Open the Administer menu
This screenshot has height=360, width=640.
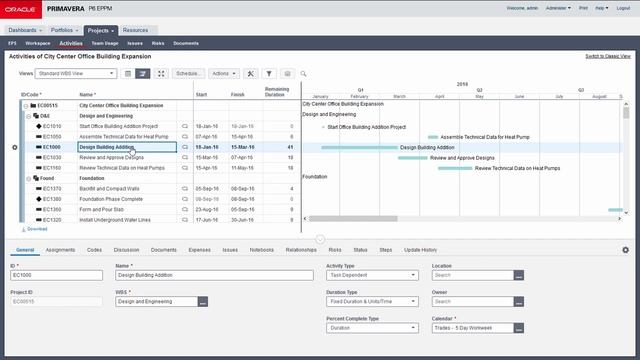[558, 8]
